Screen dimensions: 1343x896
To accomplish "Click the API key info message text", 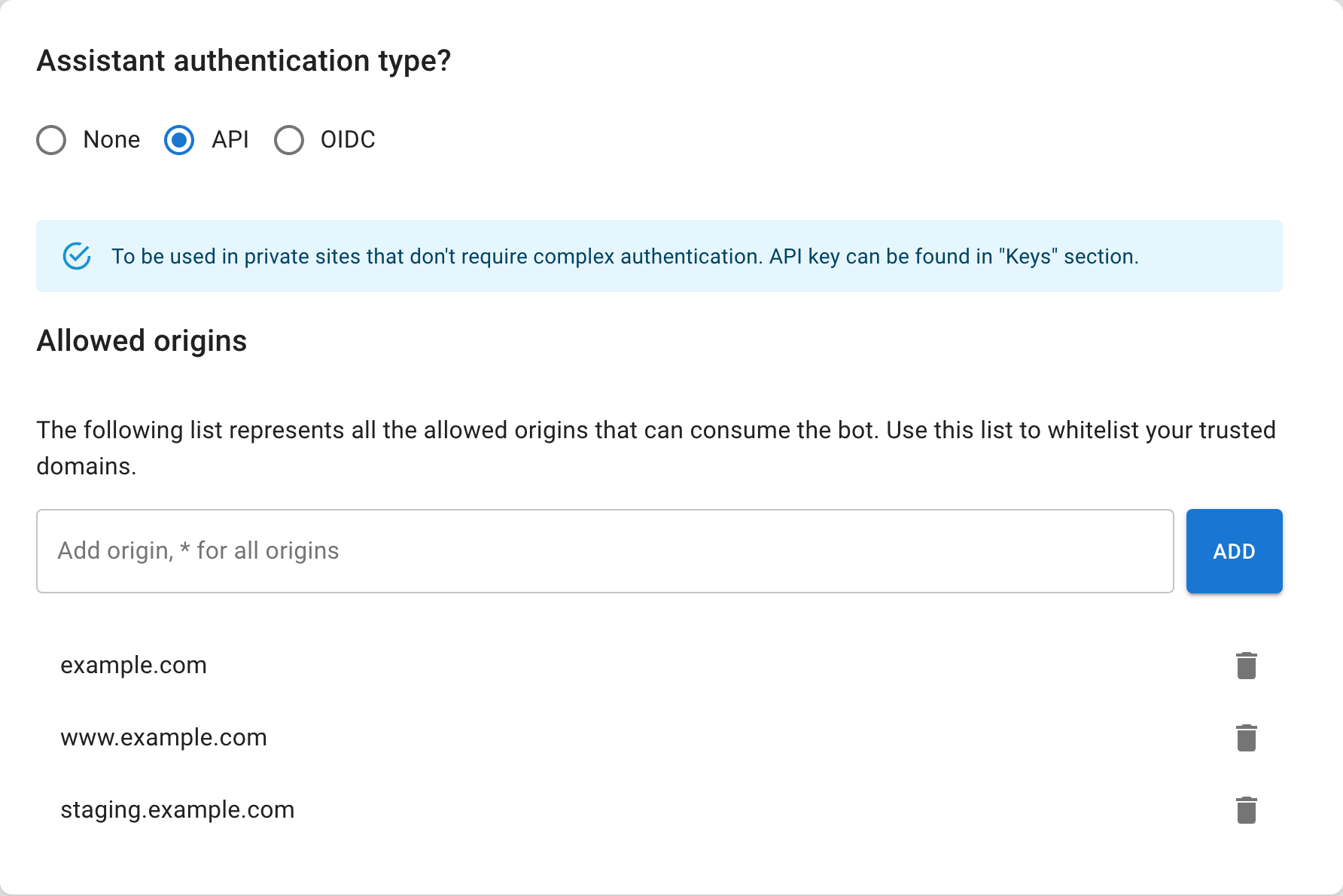I will 625,257.
